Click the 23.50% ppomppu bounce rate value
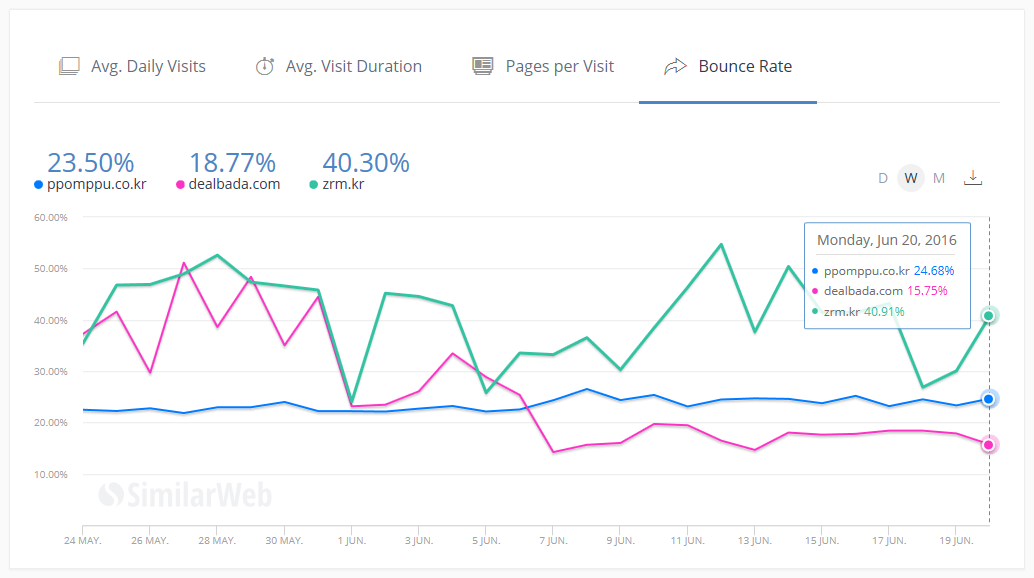This screenshot has width=1034, height=578. (90, 162)
